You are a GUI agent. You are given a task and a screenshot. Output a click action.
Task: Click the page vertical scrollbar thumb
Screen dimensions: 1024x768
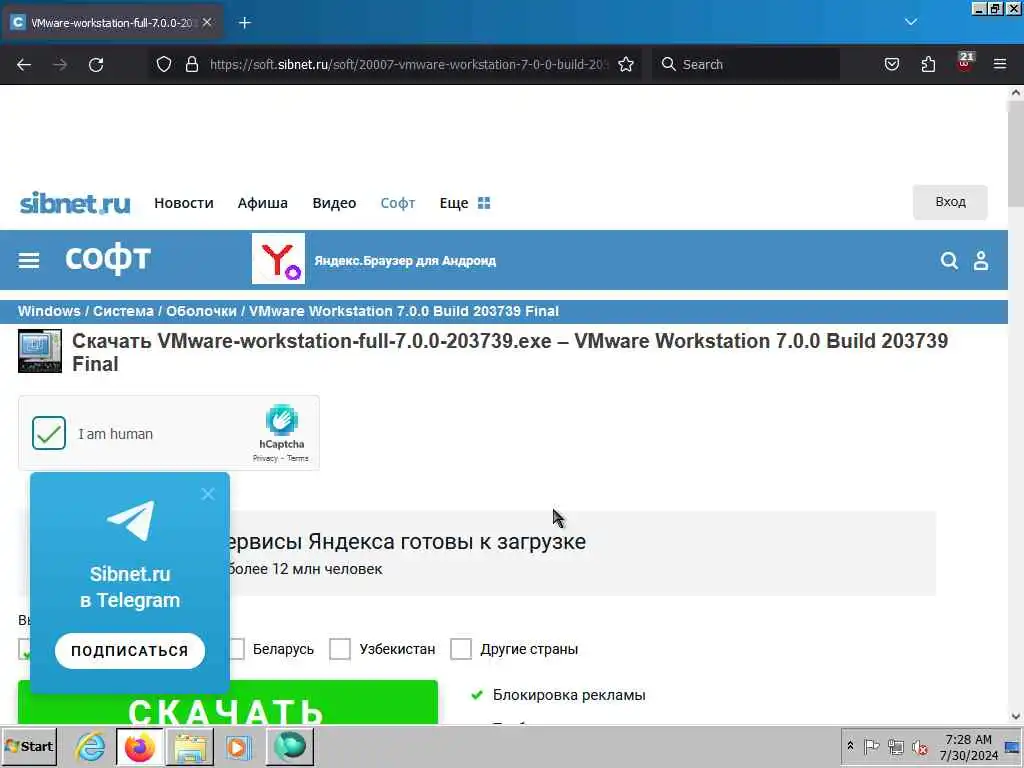1016,154
